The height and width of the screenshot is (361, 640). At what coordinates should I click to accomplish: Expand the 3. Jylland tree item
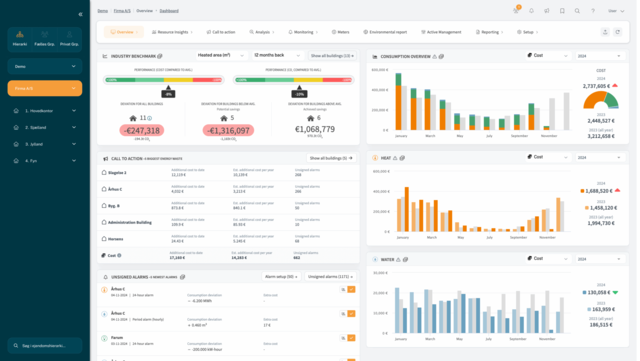click(44, 144)
